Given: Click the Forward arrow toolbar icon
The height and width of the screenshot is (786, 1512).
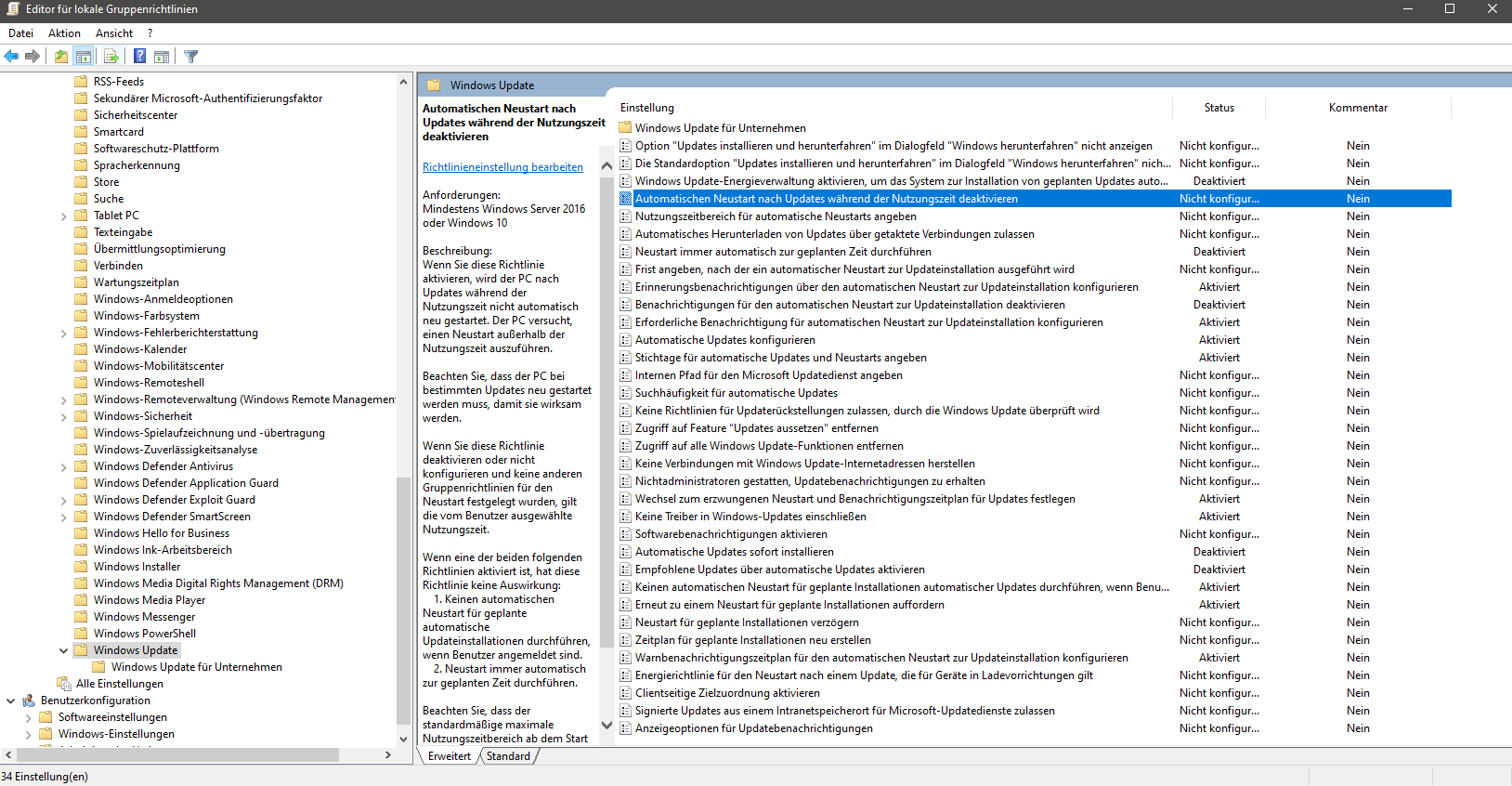Looking at the screenshot, I should [33, 57].
